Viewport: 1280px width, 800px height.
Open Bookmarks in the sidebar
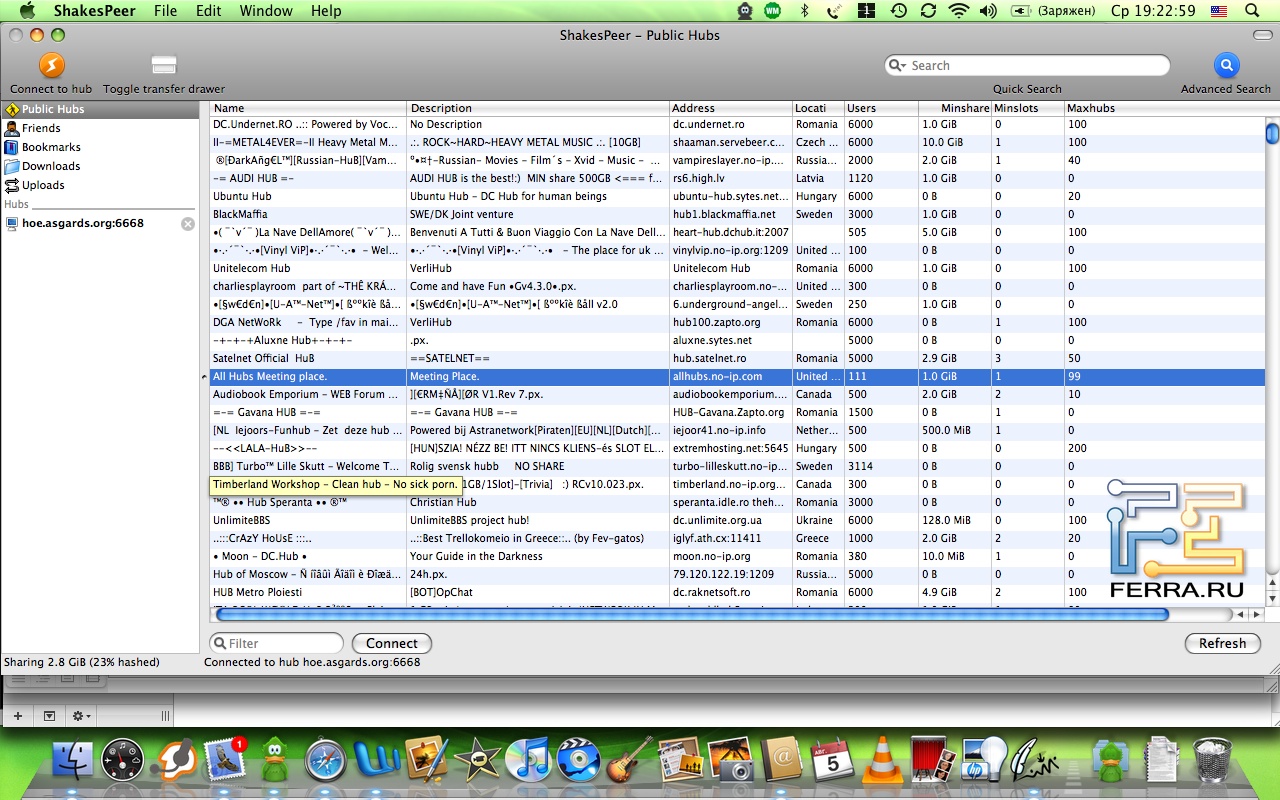pos(51,147)
